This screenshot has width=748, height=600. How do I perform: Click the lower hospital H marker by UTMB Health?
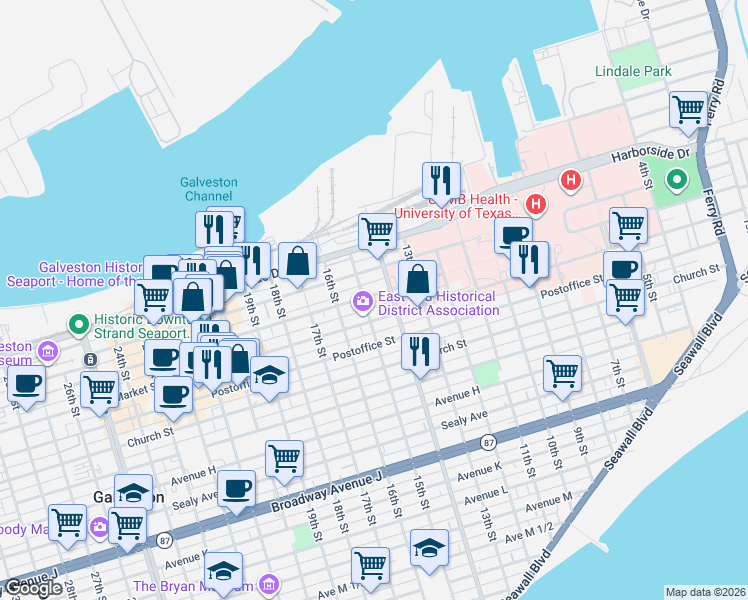[535, 205]
